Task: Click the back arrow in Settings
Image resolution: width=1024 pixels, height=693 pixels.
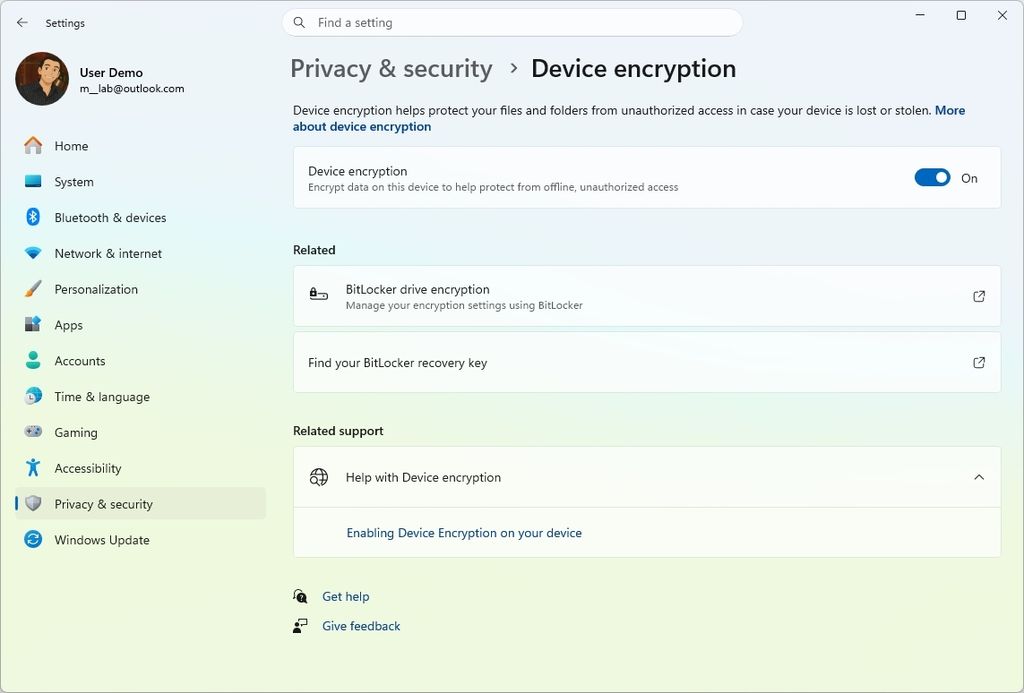Action: 22,23
